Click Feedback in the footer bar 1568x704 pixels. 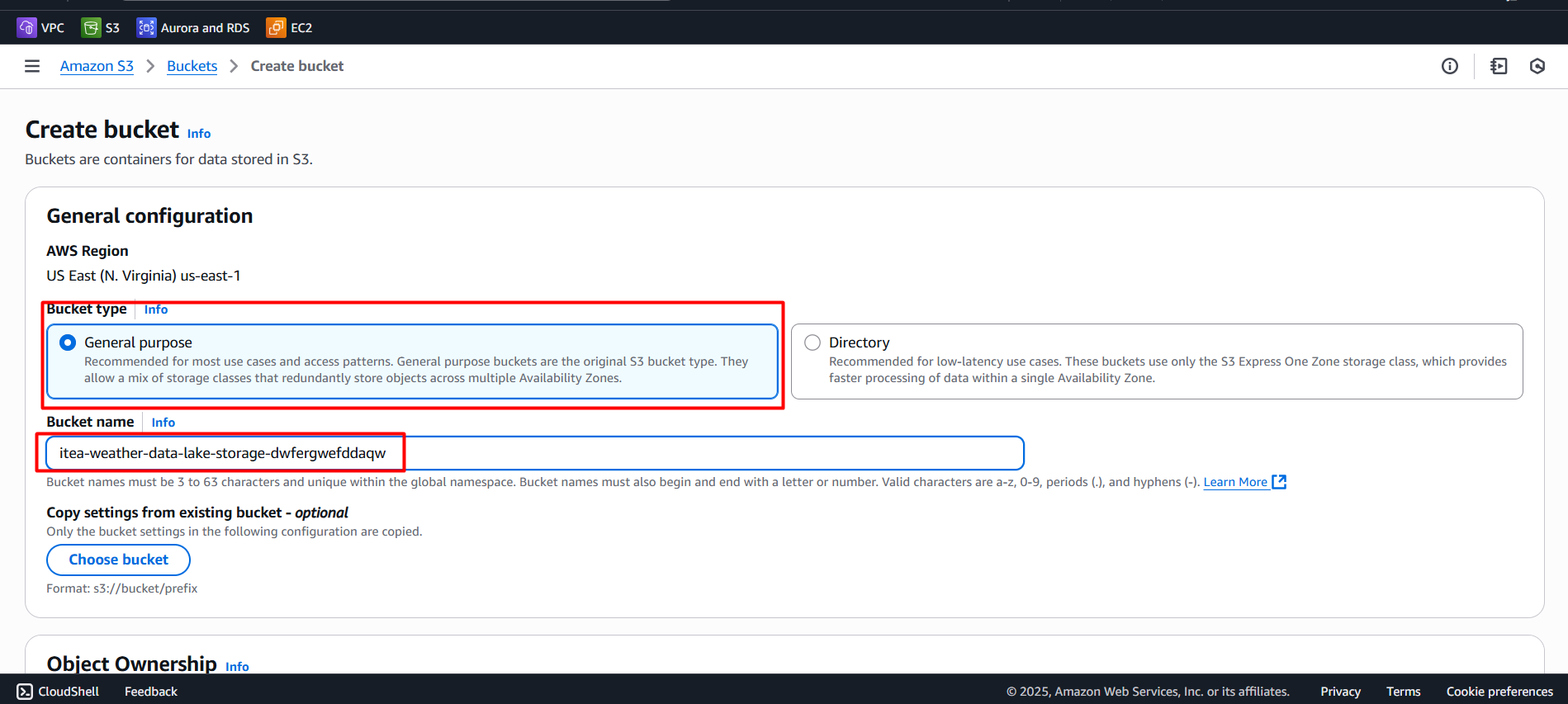coord(151,692)
